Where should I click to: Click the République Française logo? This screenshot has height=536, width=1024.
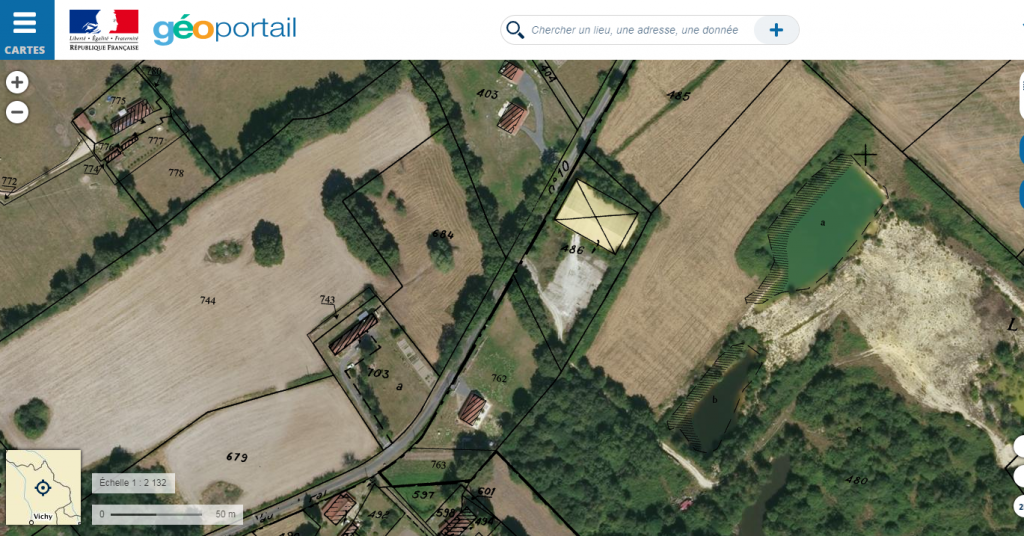[x=104, y=30]
